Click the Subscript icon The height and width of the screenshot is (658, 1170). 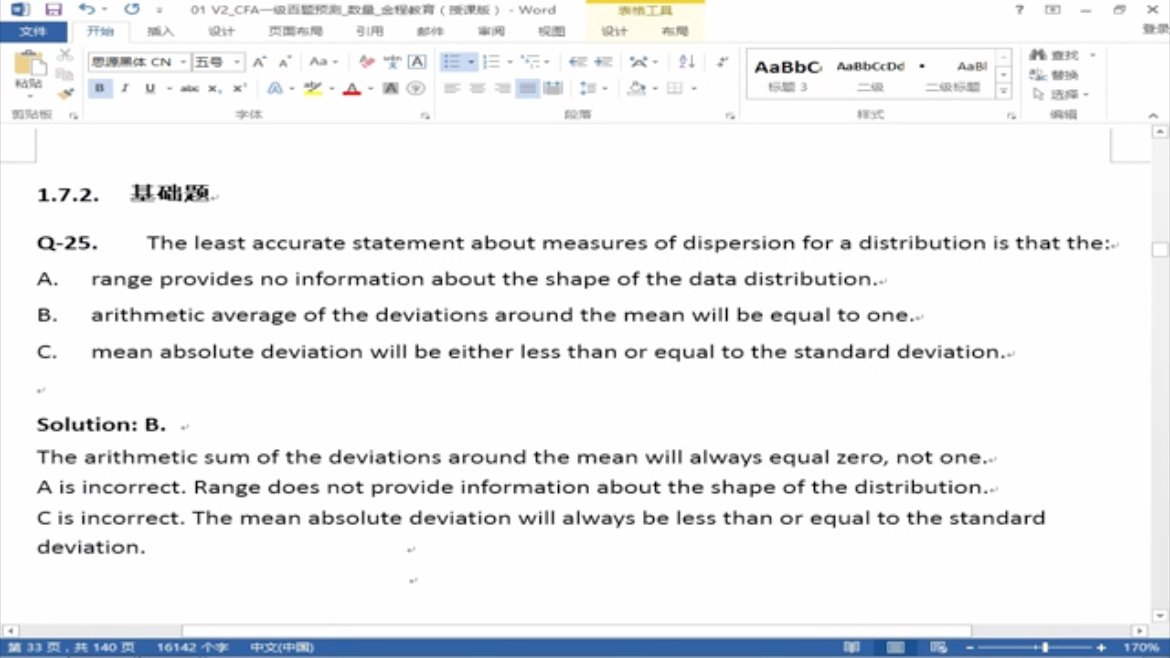pos(215,89)
